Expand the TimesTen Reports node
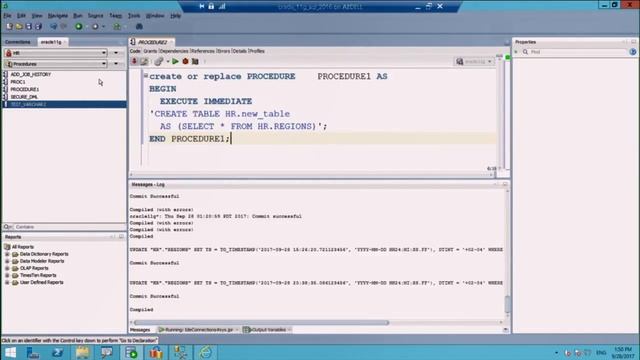 7,275
